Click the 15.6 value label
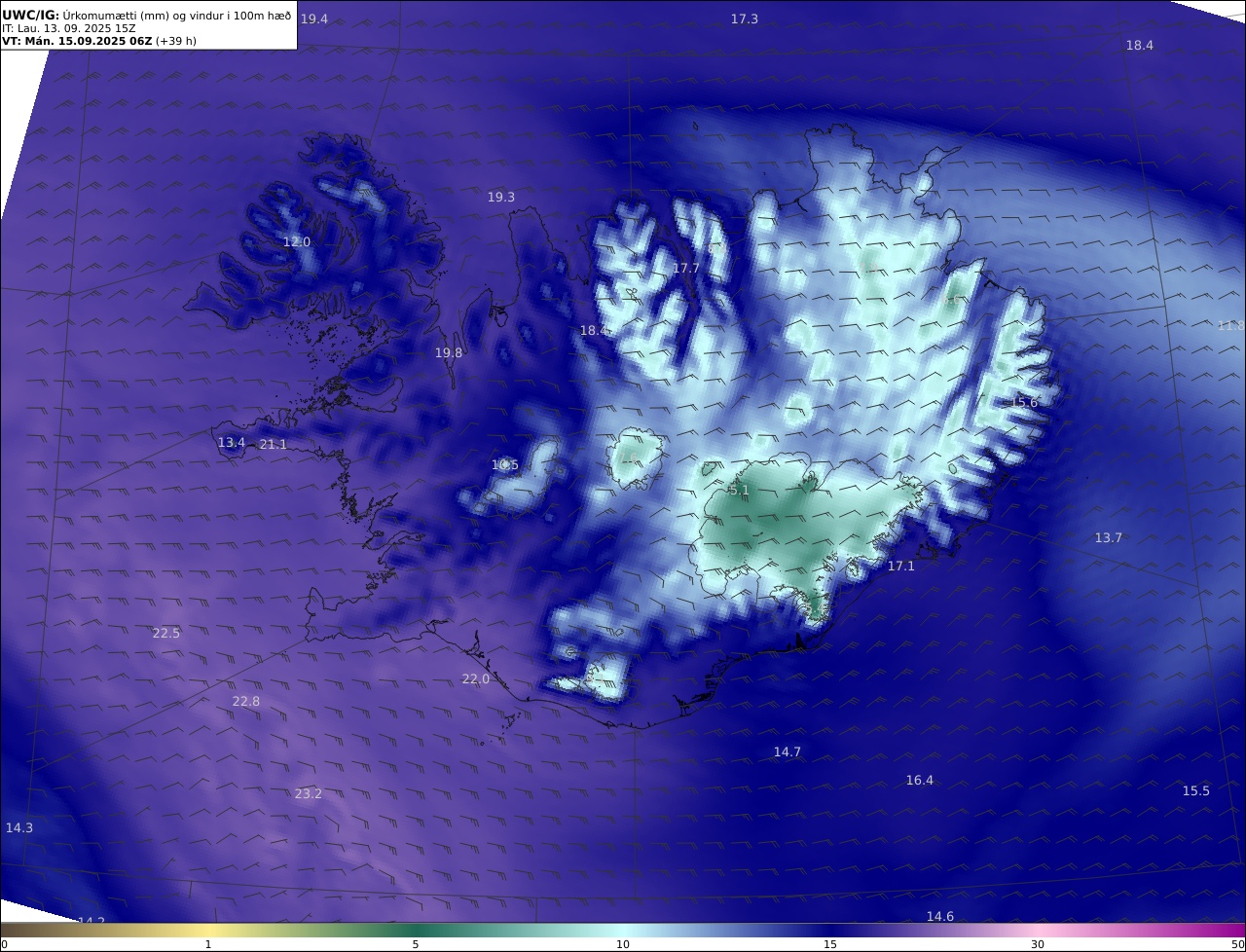 tap(1024, 402)
